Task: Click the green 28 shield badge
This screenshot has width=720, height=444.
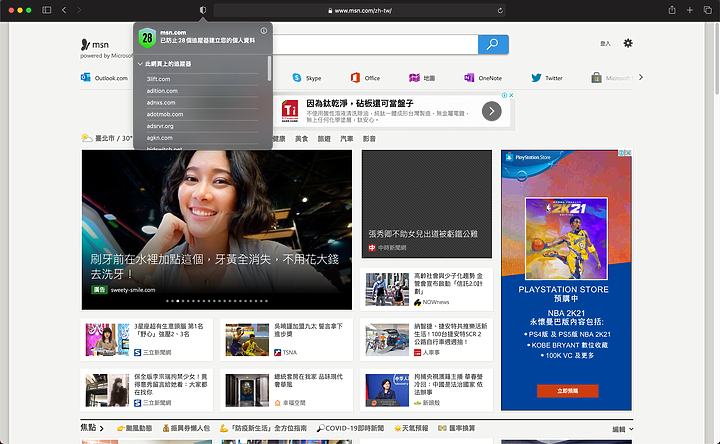Action: click(x=147, y=38)
